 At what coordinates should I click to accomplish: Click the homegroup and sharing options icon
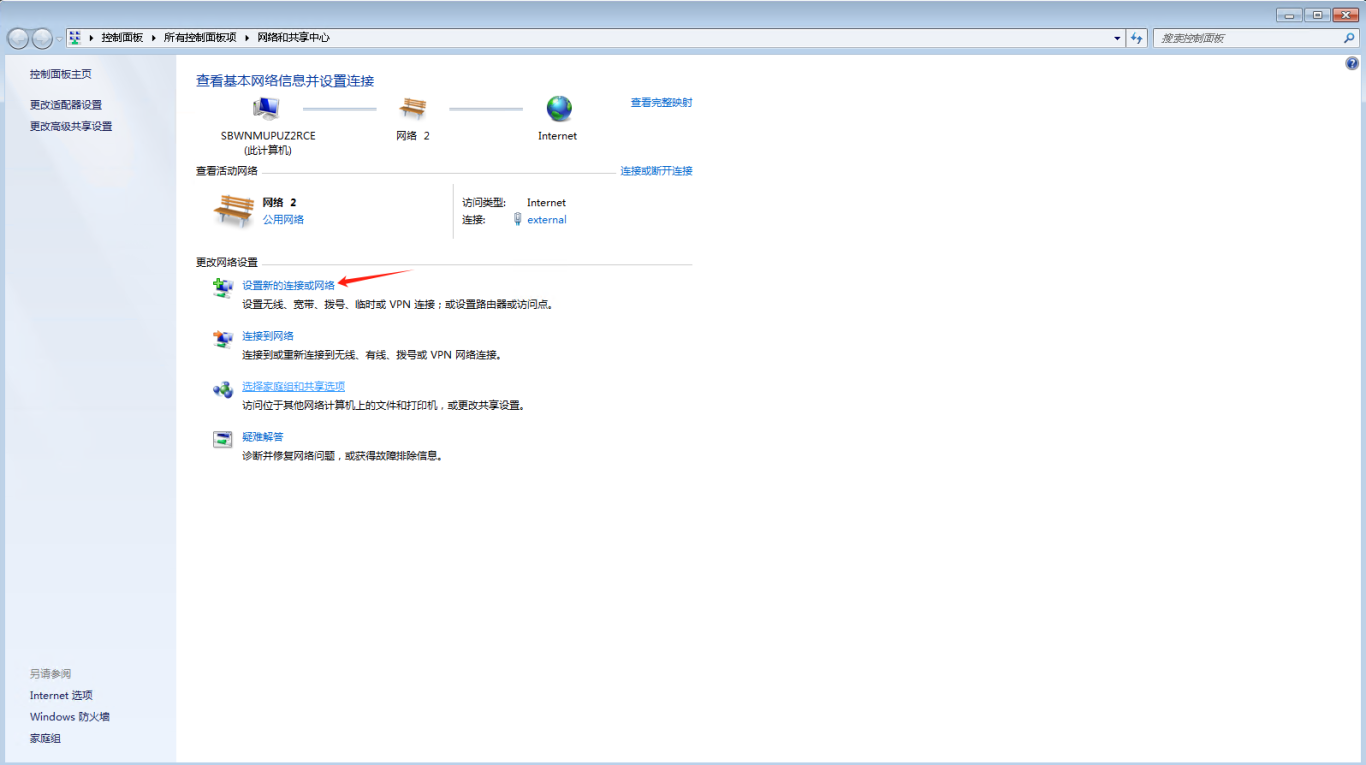point(222,390)
